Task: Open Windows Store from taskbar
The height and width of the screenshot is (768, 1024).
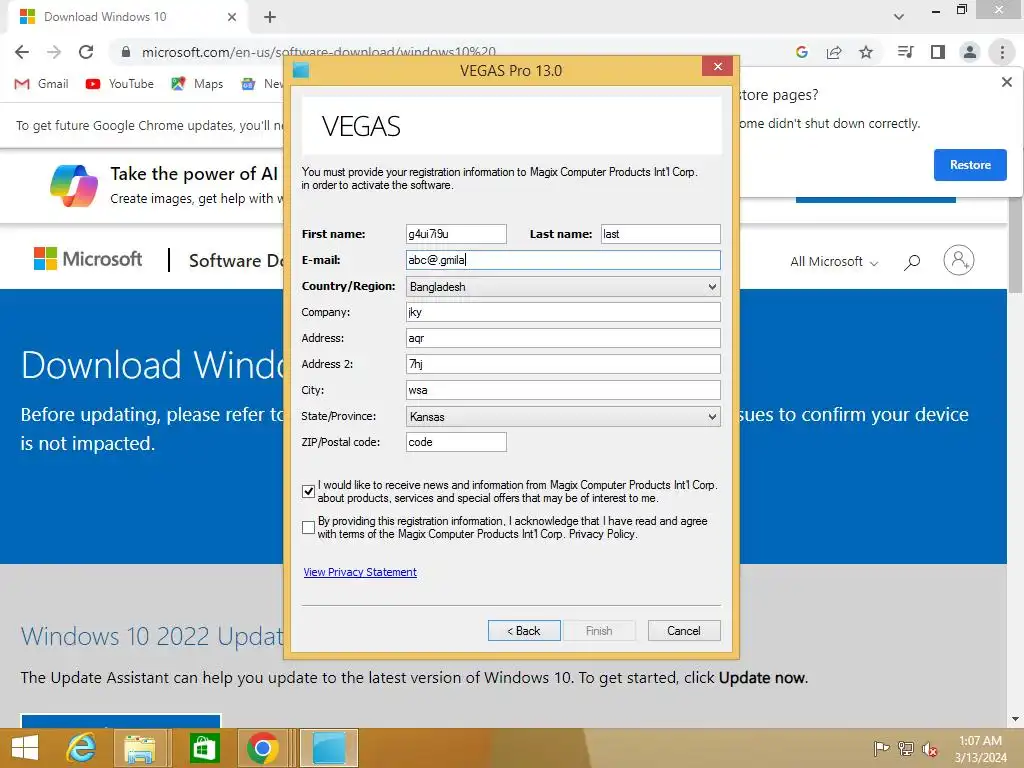Action: pyautogui.click(x=204, y=749)
